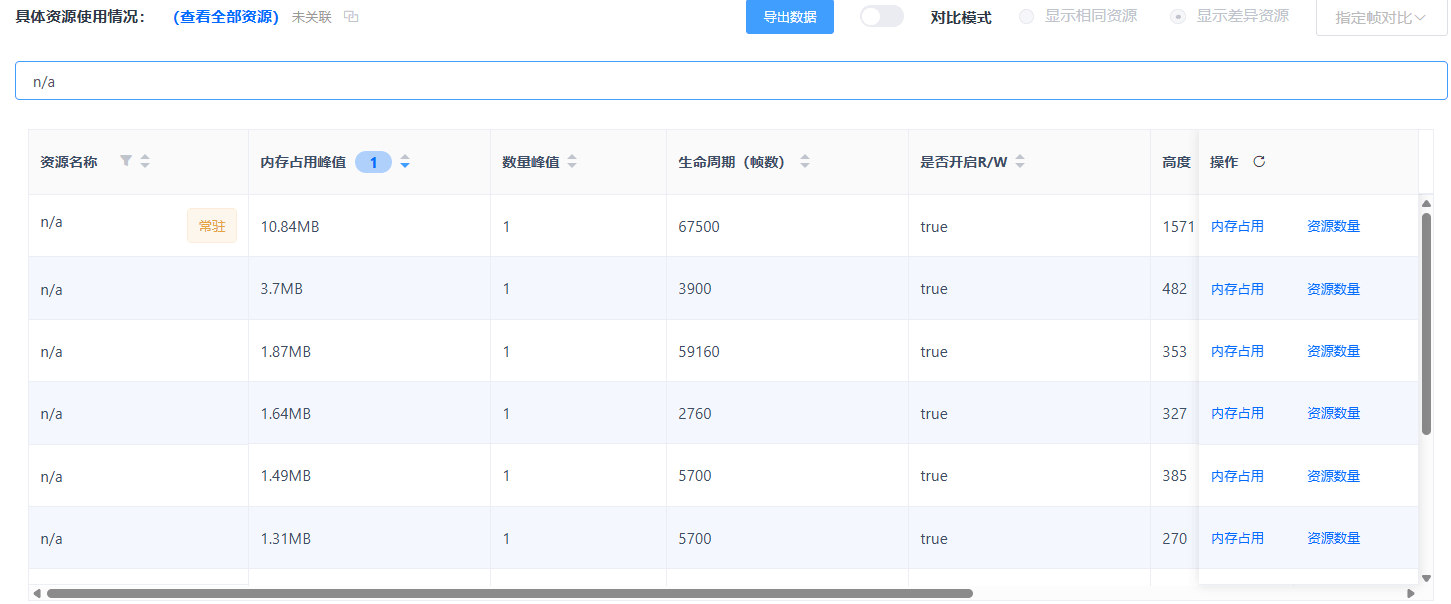Image resolution: width=1451 pixels, height=604 pixels.
Task: Click the search field containing n/a
Action: pyautogui.click(x=731, y=81)
